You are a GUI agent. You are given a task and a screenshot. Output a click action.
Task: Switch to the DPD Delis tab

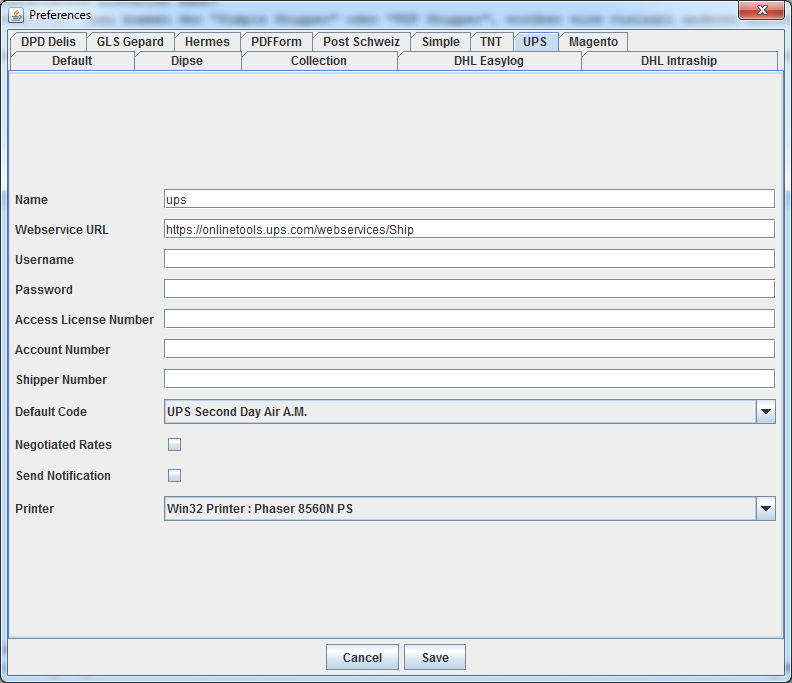click(48, 41)
